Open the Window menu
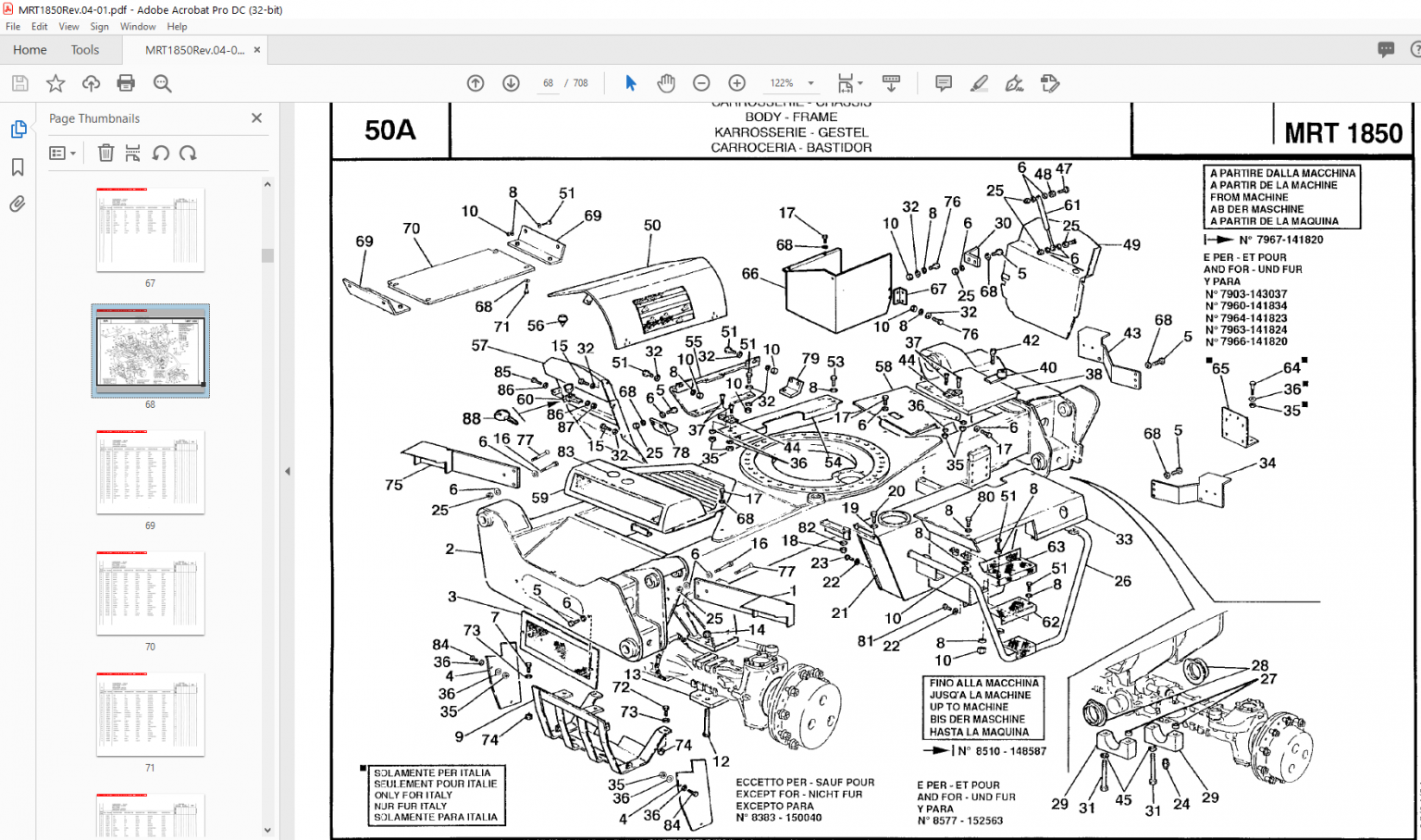 pyautogui.click(x=138, y=27)
